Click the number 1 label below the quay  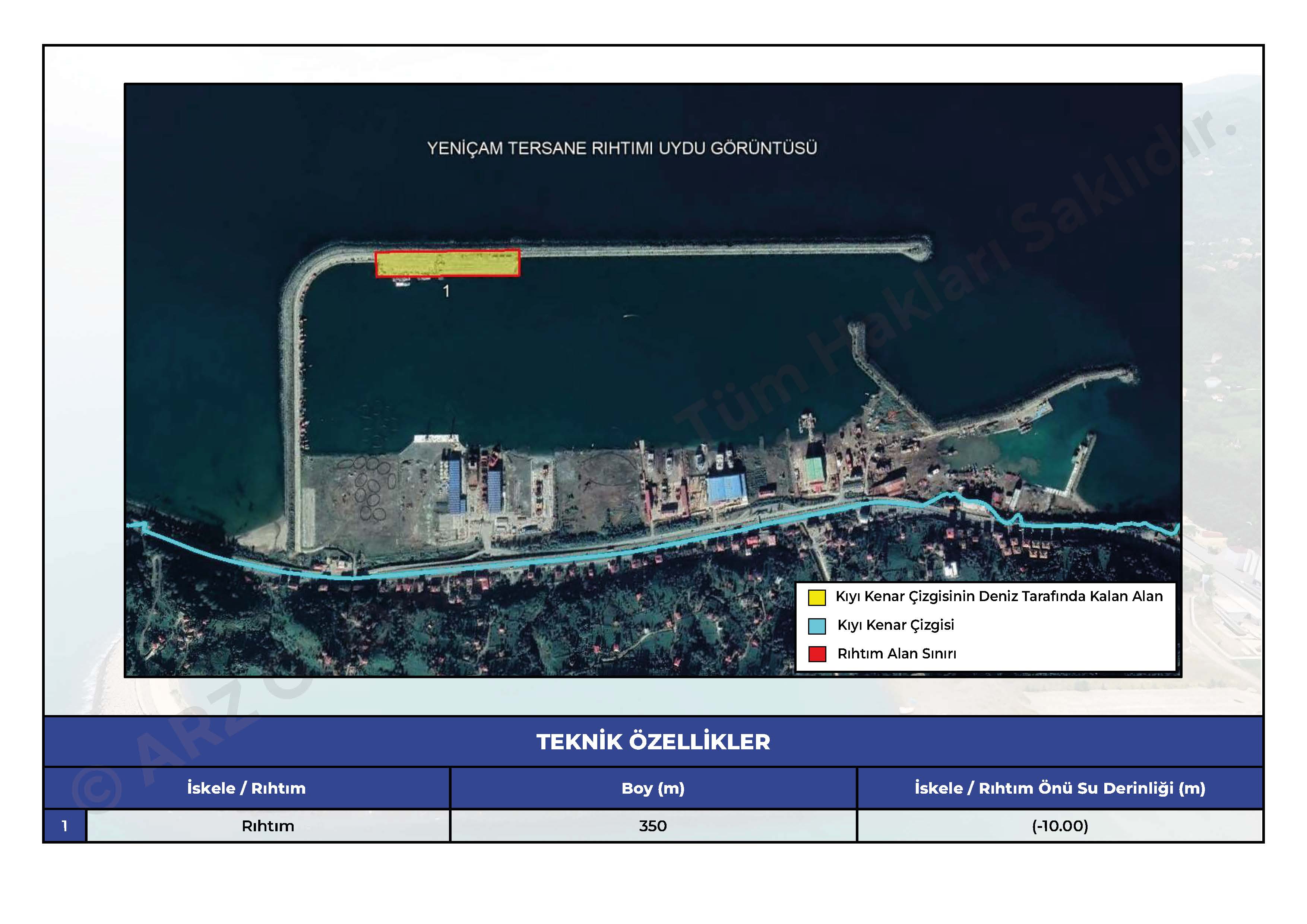click(x=446, y=291)
